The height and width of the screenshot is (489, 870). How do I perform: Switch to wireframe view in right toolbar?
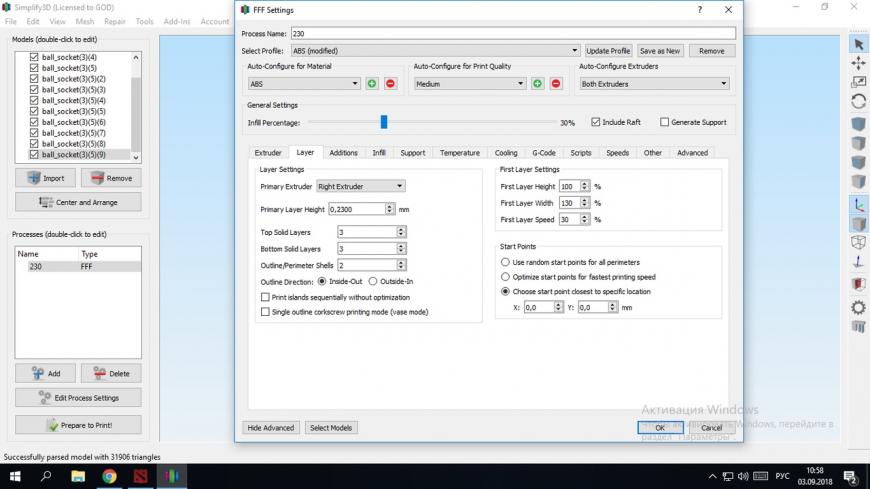(x=858, y=243)
